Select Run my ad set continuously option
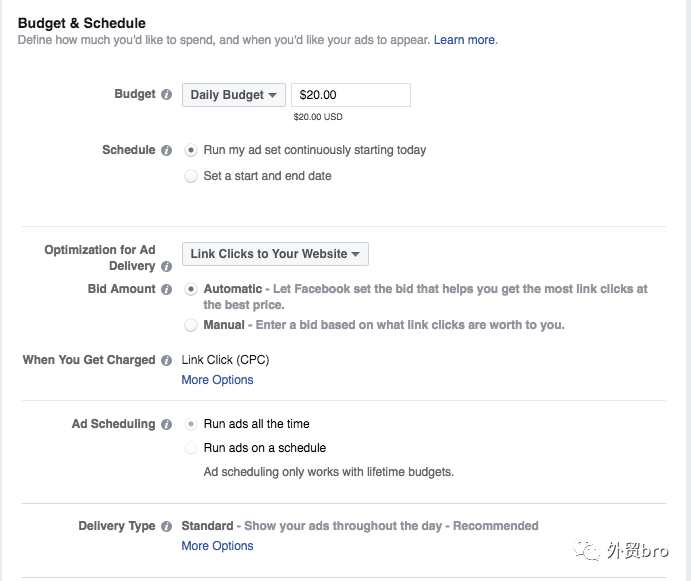The width and height of the screenshot is (691, 581). [191, 151]
